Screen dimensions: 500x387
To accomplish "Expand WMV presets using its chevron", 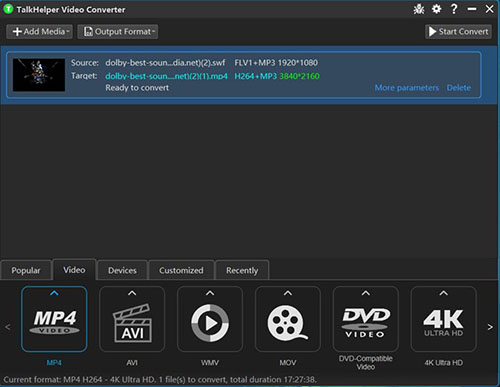I will point(210,293).
